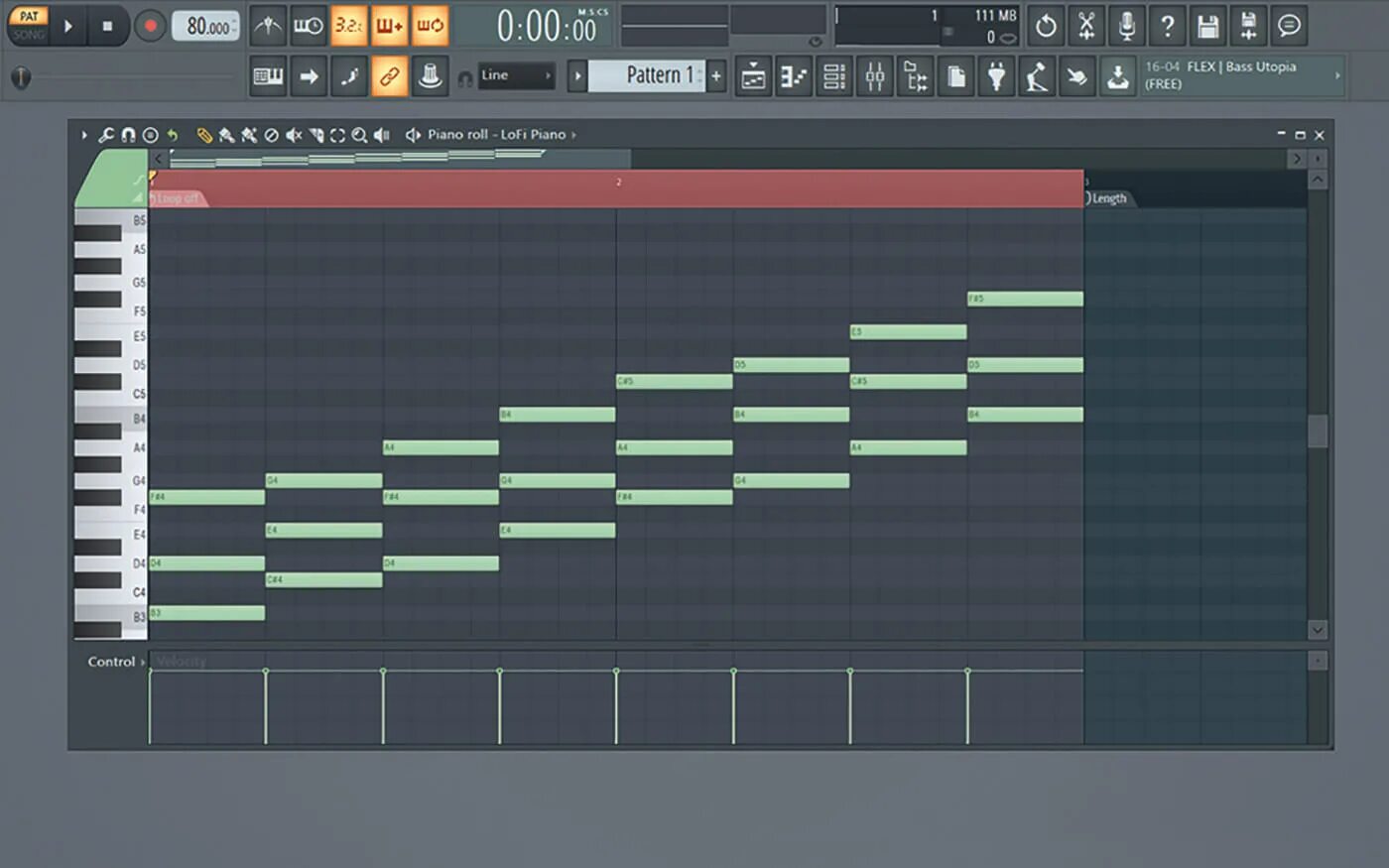
Task: Toggle the 3-2-1 countdown before recording
Action: 349,26
